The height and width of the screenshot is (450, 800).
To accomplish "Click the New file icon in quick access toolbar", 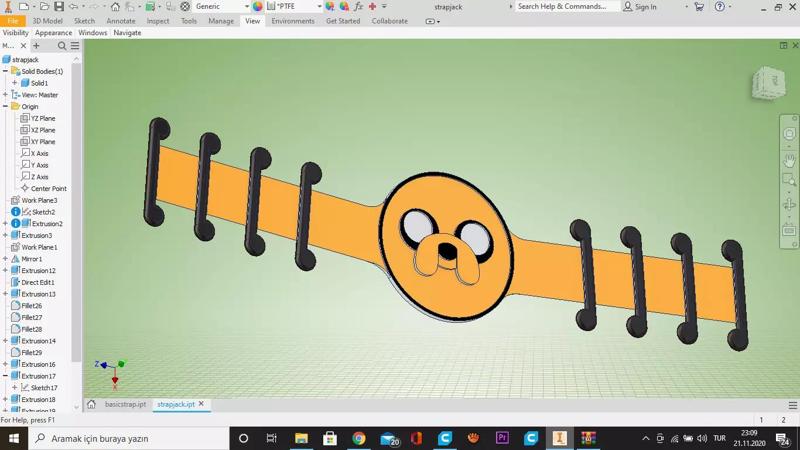I will coord(23,7).
